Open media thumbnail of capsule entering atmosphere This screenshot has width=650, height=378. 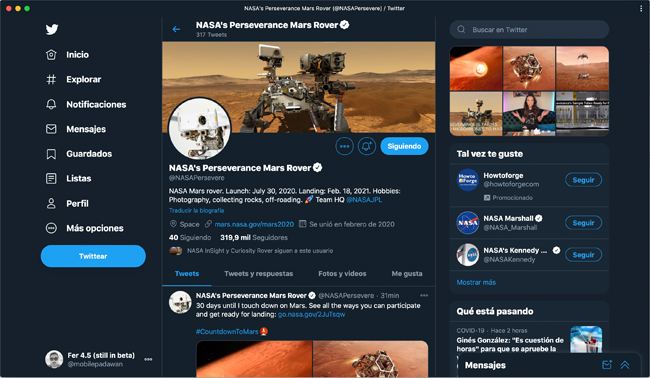tap(476, 68)
